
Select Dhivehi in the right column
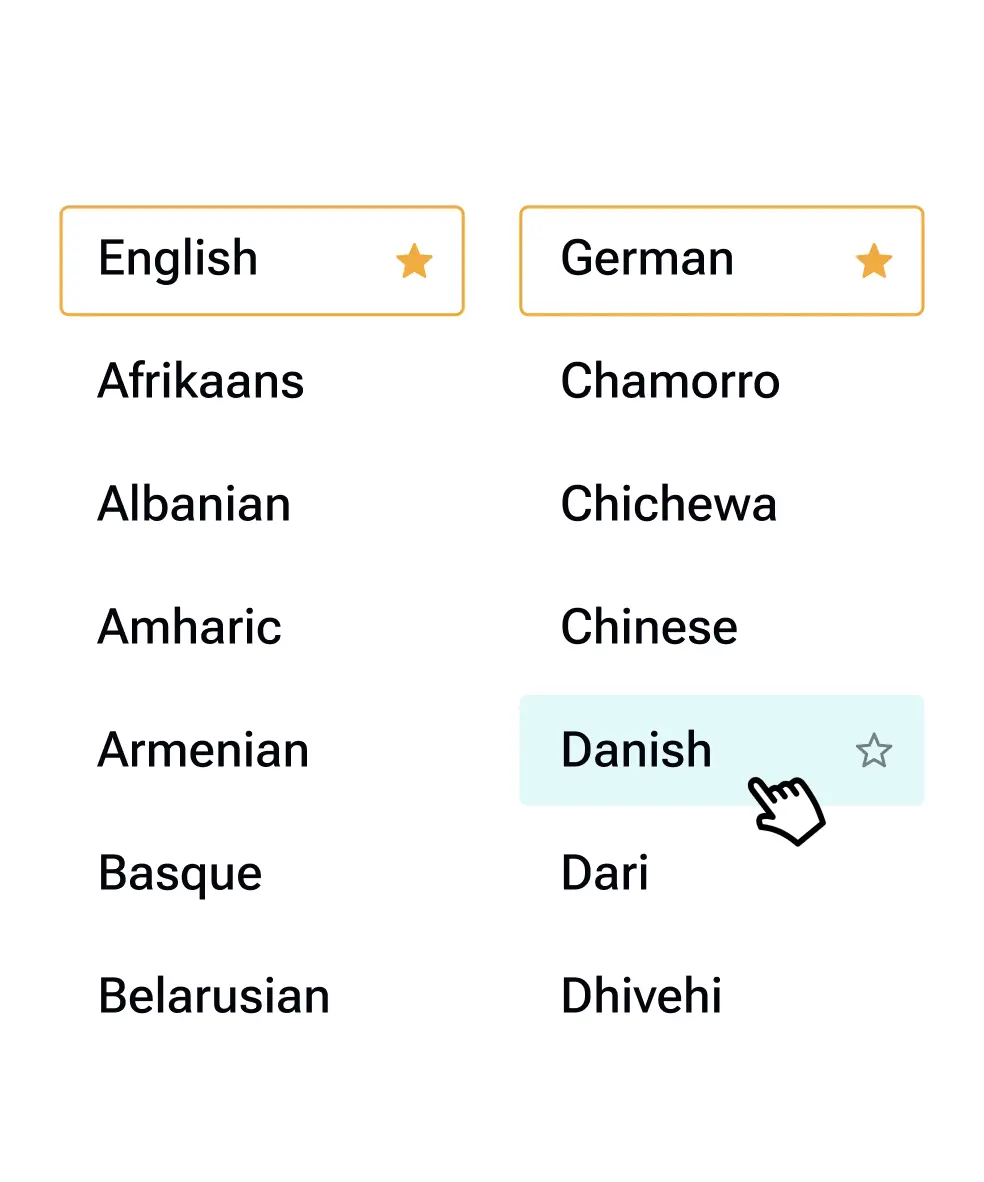641,997
